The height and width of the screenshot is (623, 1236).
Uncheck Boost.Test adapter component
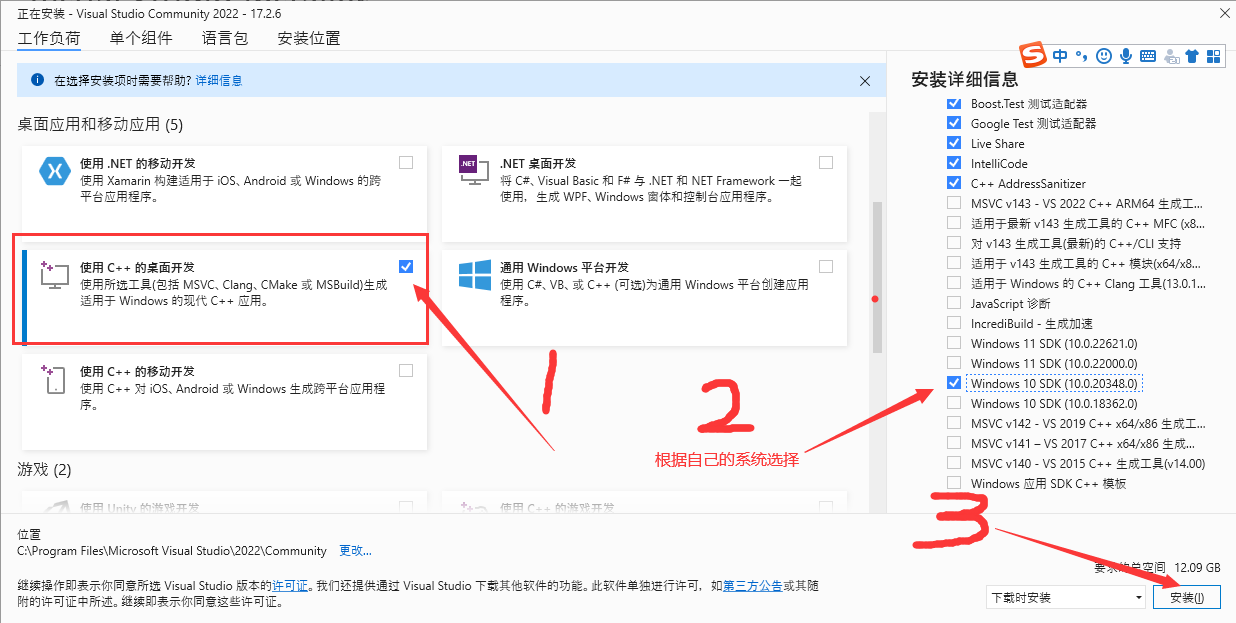click(x=953, y=104)
